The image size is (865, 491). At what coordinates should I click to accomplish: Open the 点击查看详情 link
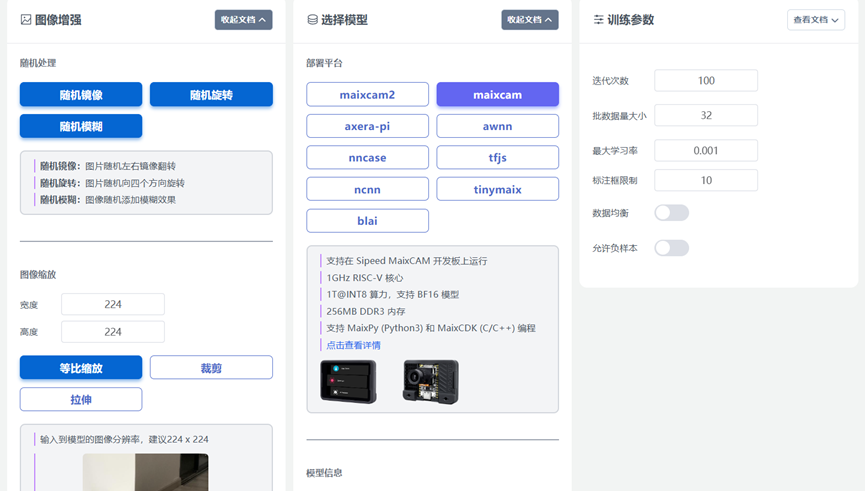click(x=353, y=345)
